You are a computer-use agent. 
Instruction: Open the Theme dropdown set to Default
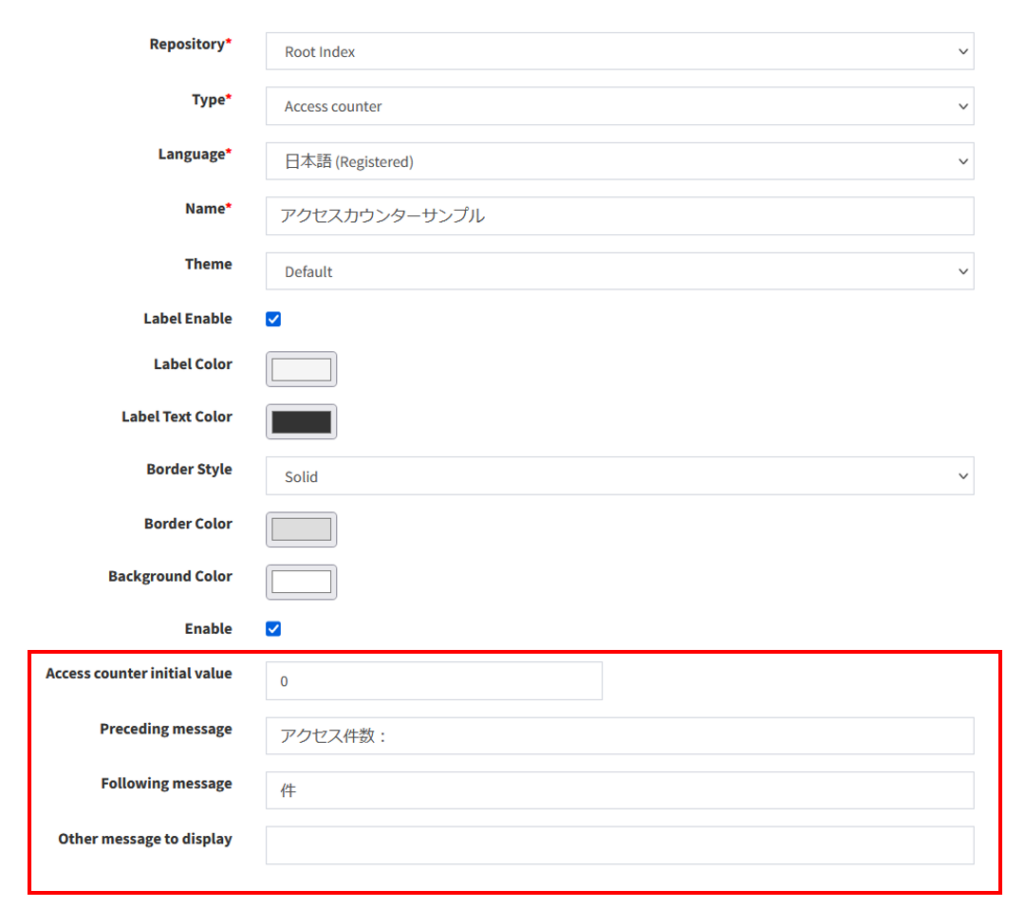pyautogui.click(x=619, y=271)
